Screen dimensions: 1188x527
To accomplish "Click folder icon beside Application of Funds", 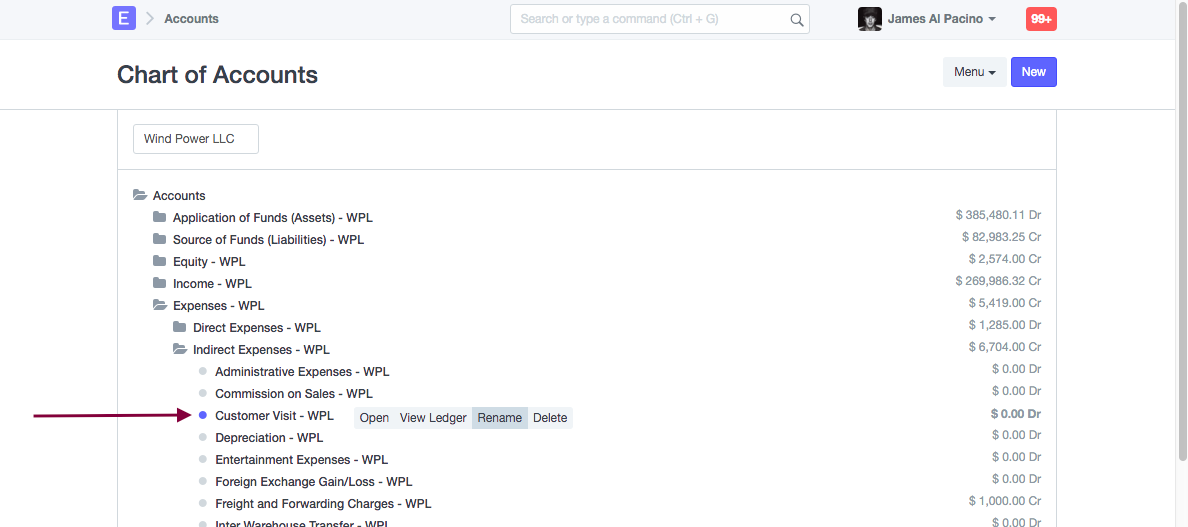I will [x=160, y=218].
